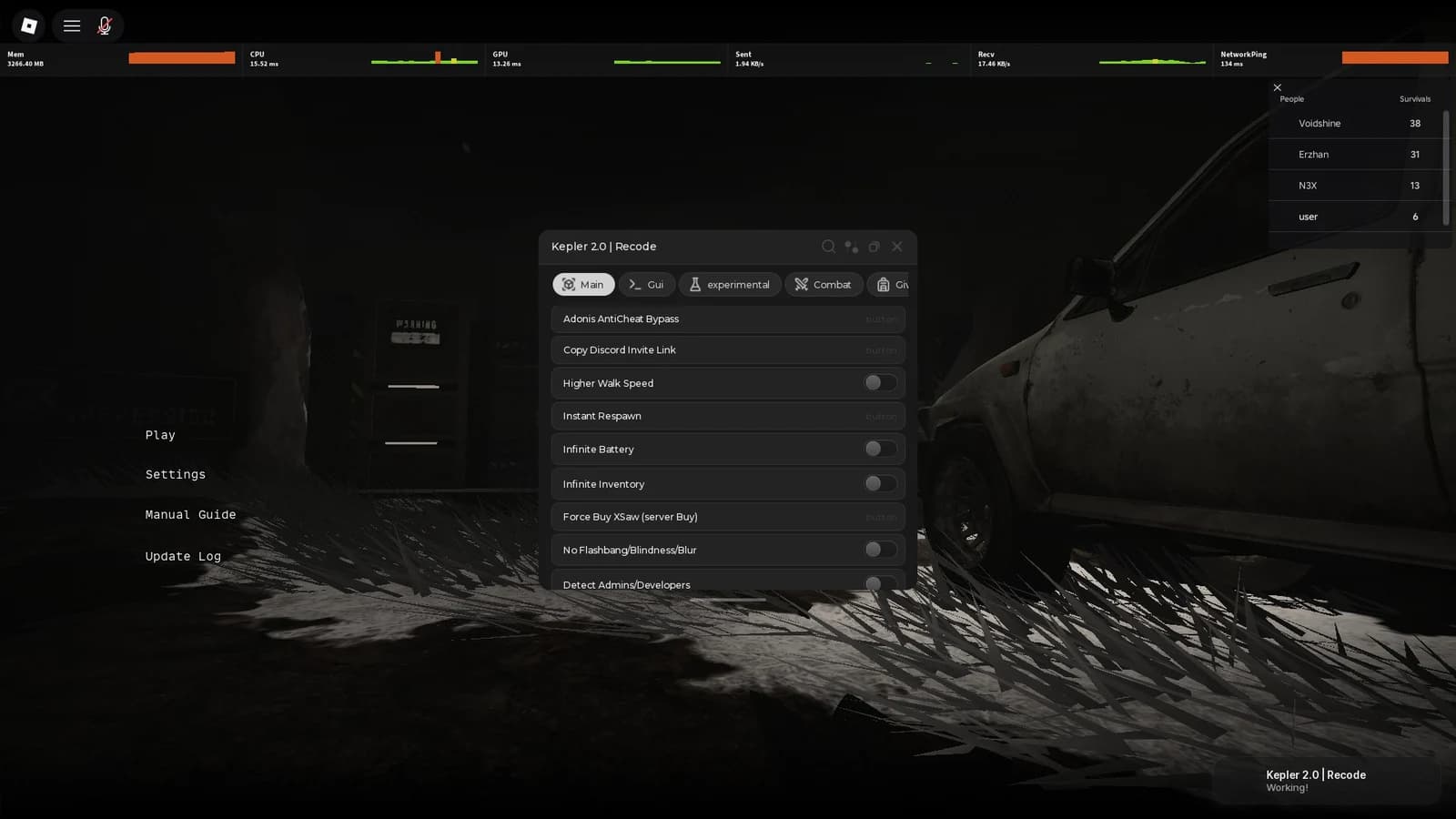Click Adonis AntiCheat Bypass button
Screen dimensions: 1456x819
click(x=728, y=319)
